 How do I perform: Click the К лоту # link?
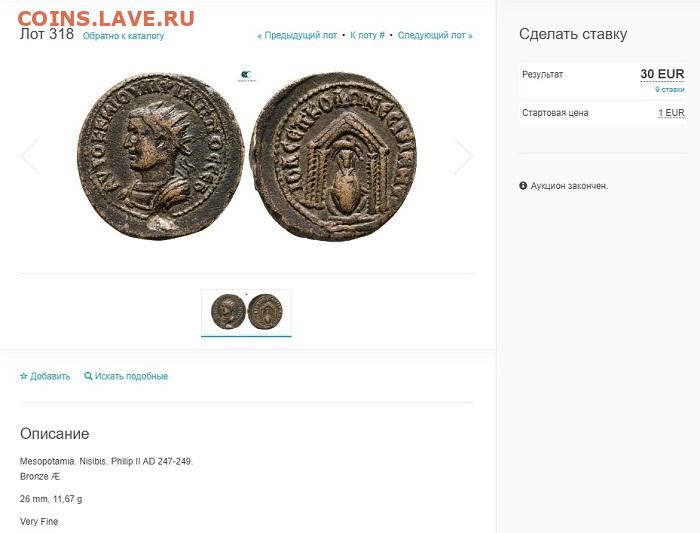point(367,35)
